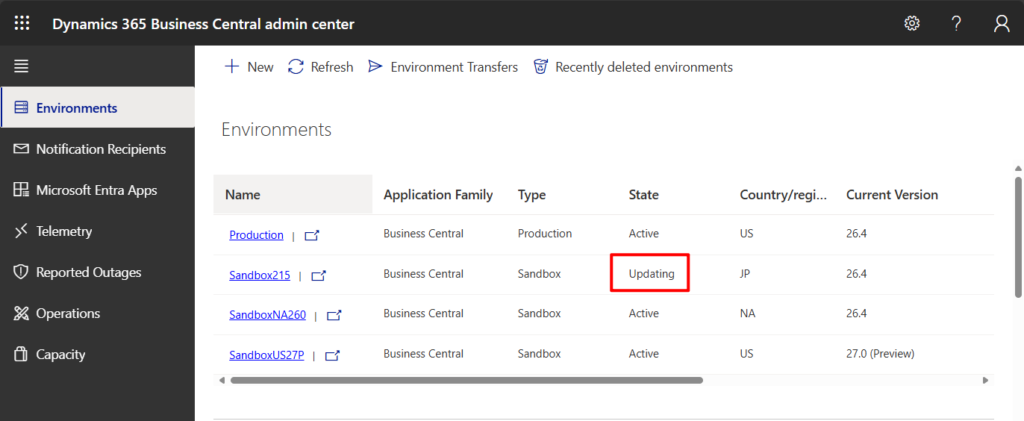Screen dimensions: 1024x421
Task: Select Notification Recipients in sidebar
Action: 100,149
